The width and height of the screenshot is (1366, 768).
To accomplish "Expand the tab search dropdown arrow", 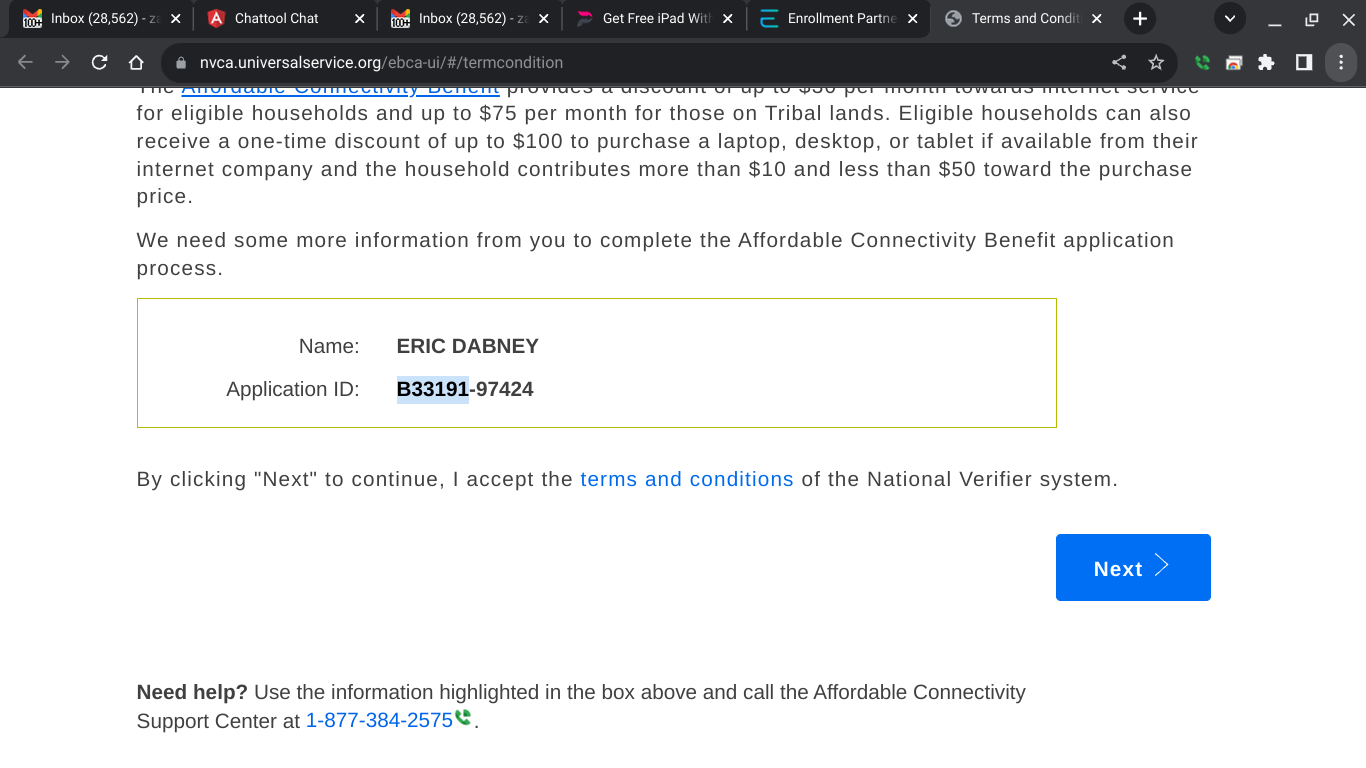I will click(1229, 18).
